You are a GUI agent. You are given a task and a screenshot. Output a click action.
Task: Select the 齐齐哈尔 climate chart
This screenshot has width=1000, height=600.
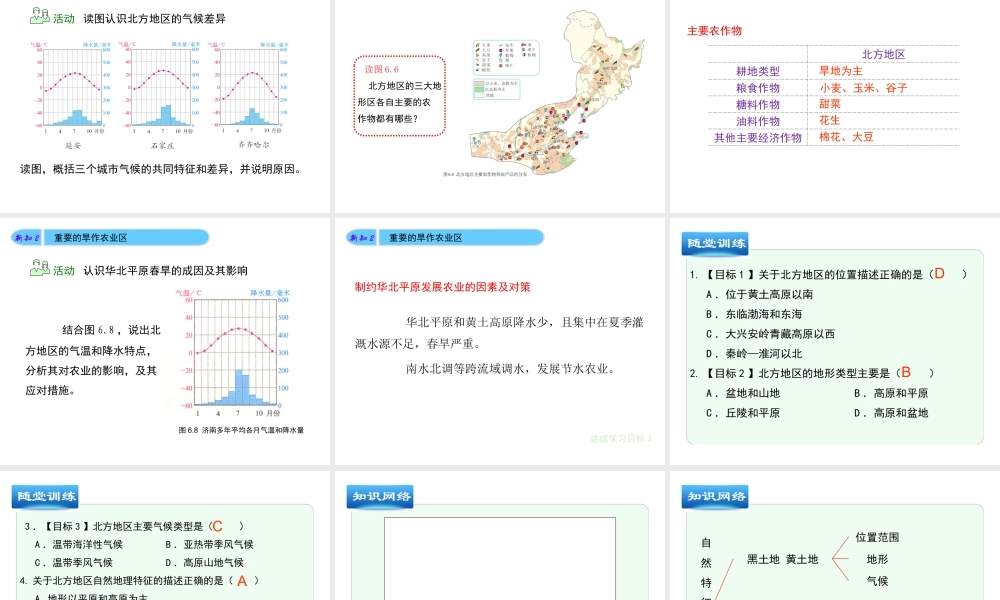tap(249, 89)
